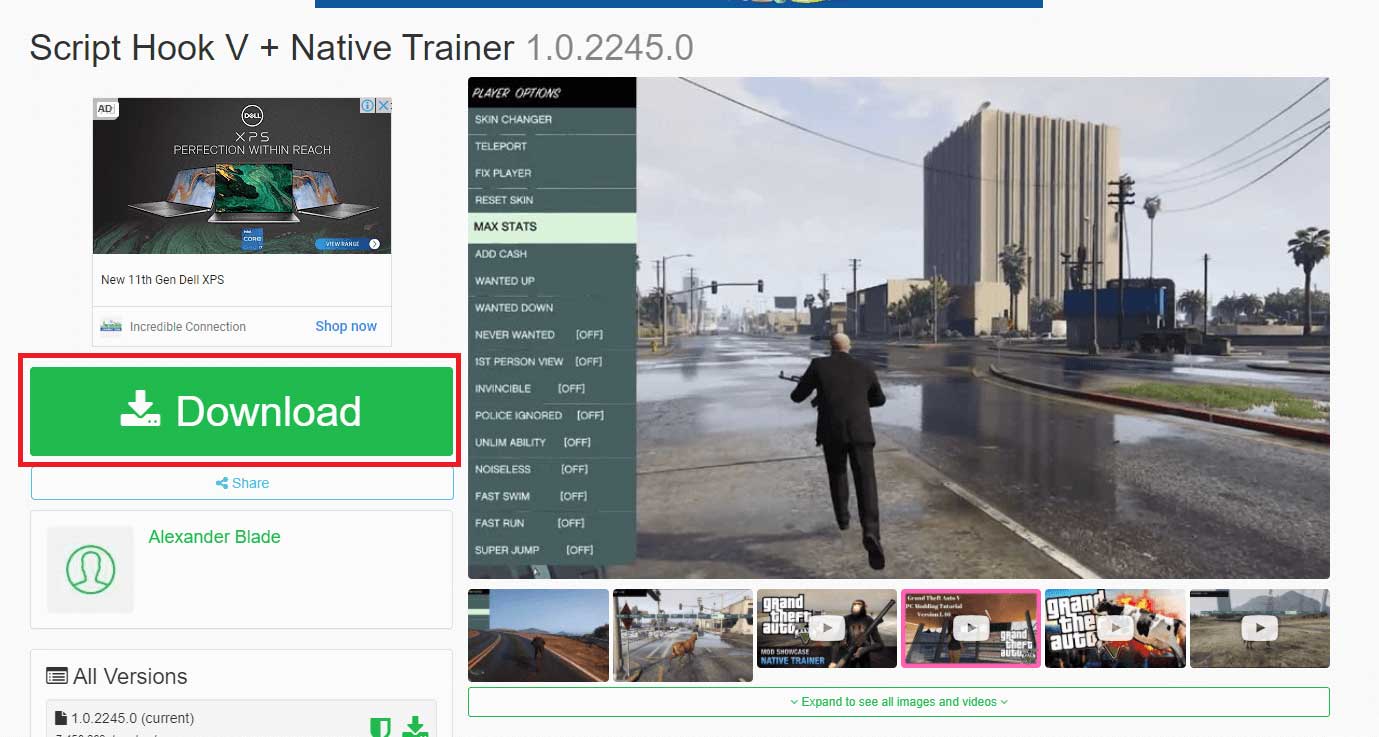Click the All Versions list icon
1379x737 pixels.
click(57, 676)
